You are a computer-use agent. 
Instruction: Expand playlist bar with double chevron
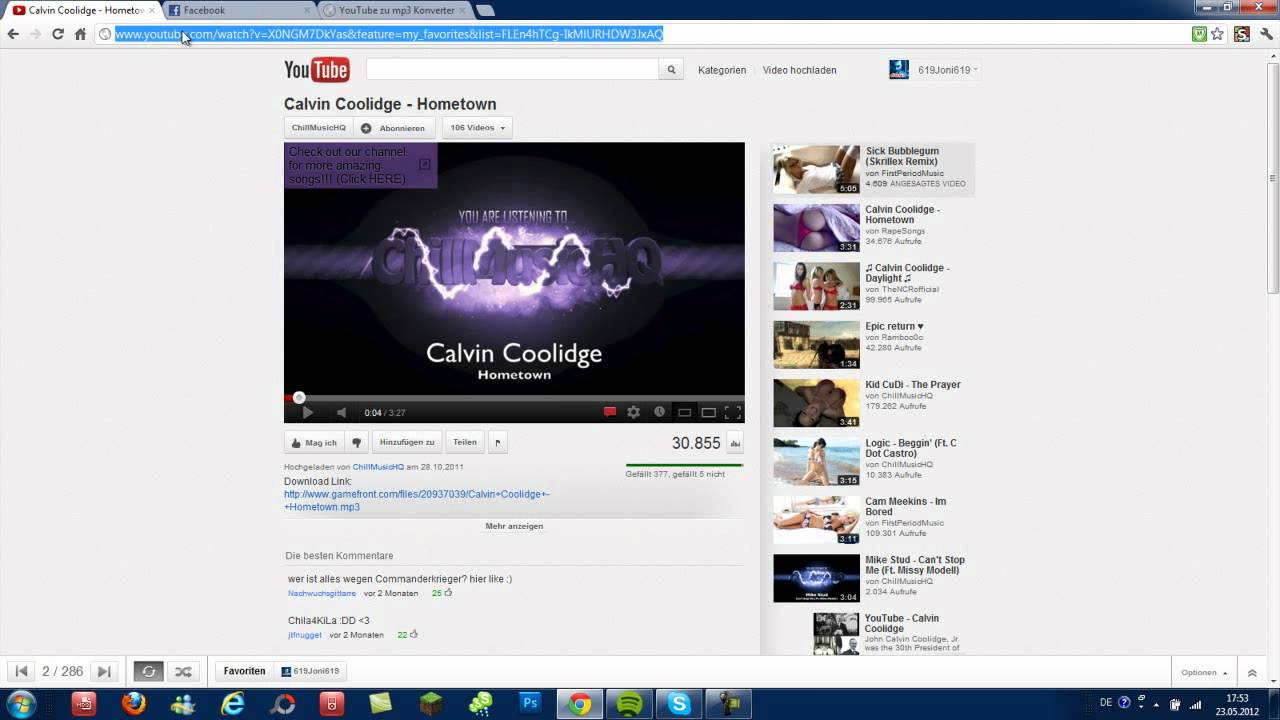(x=1252, y=672)
